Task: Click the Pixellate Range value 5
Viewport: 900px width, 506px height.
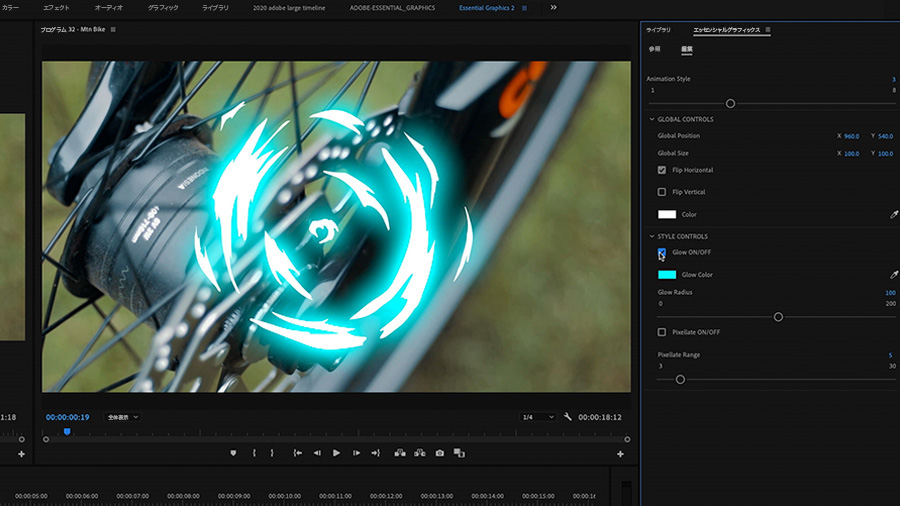Action: click(891, 356)
